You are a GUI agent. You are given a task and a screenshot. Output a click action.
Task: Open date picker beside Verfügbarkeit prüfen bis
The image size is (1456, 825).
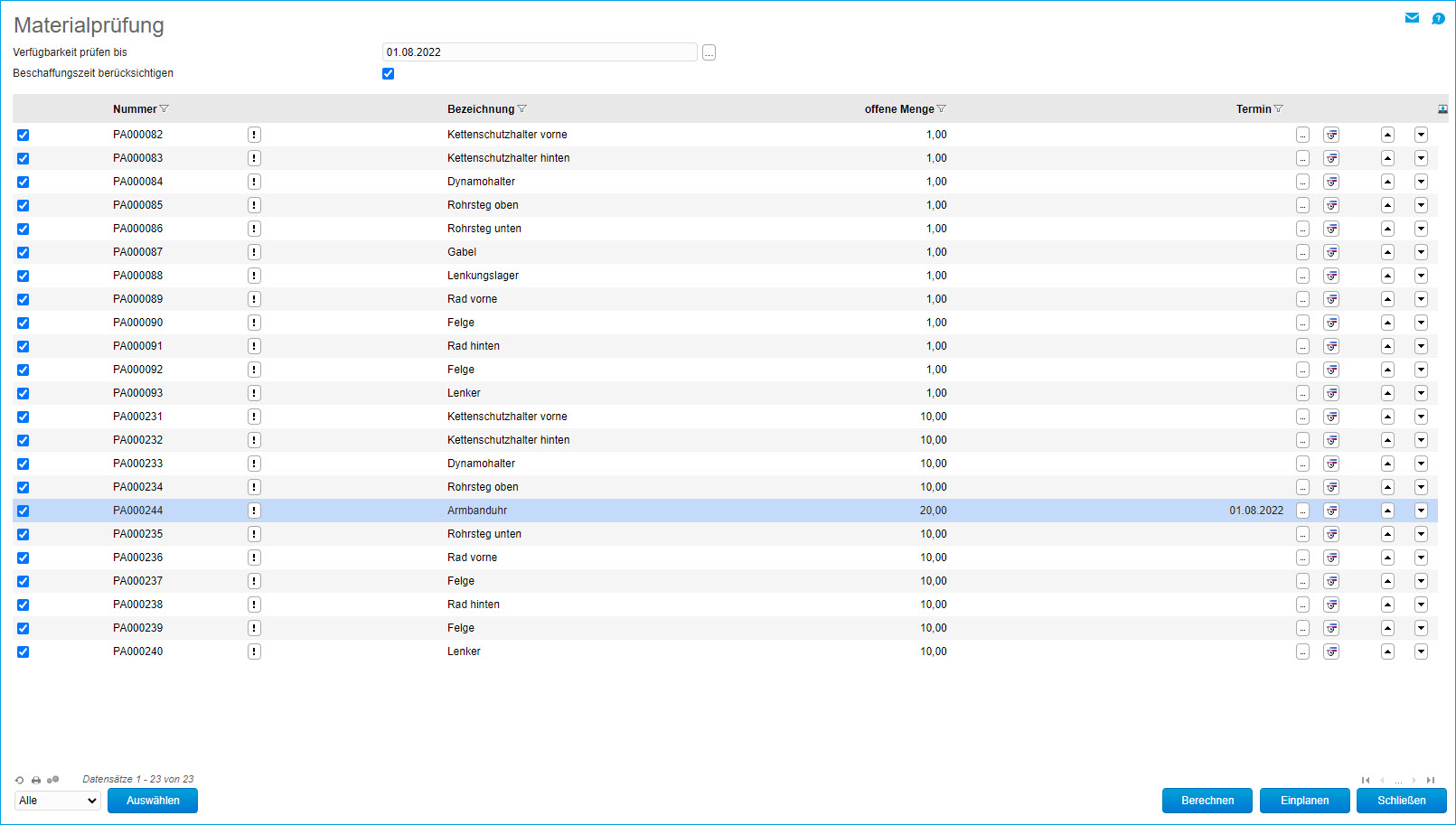point(709,52)
